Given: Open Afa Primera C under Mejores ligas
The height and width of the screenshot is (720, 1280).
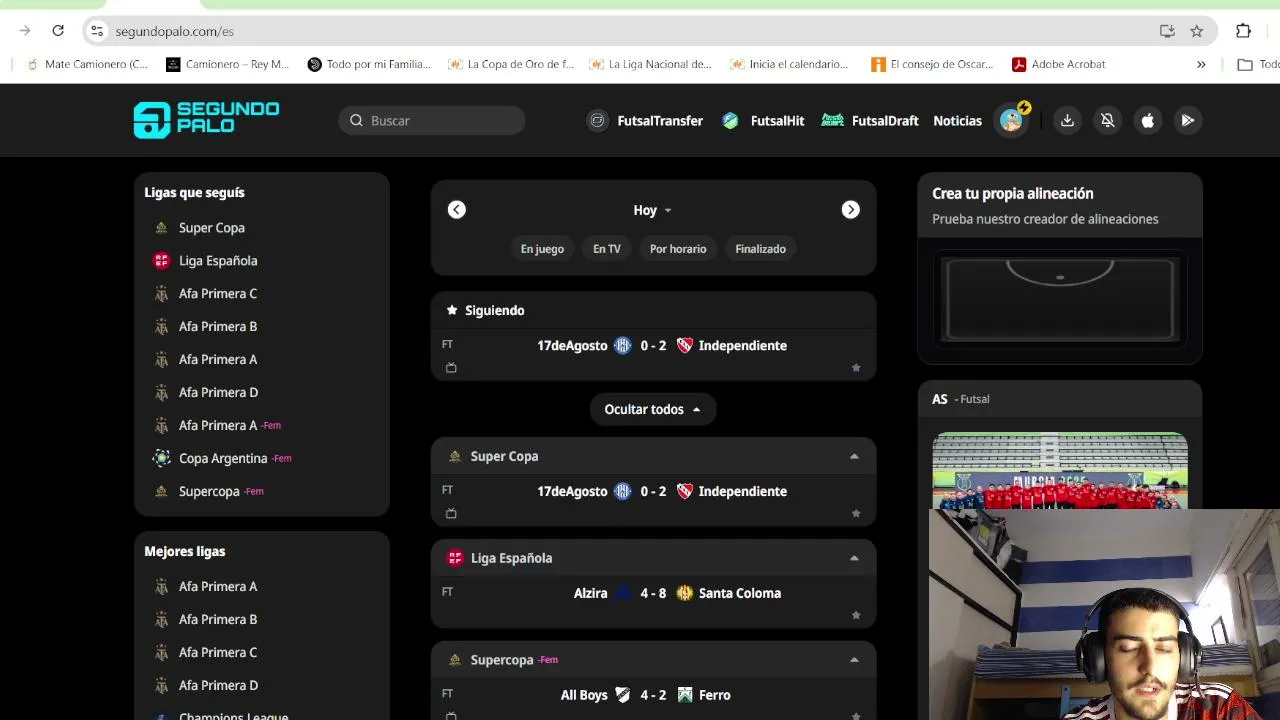Looking at the screenshot, I should point(218,653).
